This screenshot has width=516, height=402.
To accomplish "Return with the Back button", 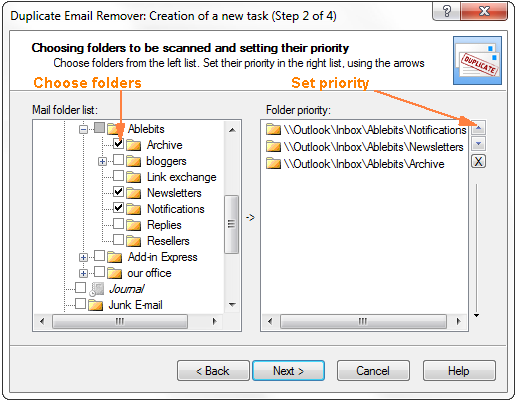I will [x=213, y=371].
